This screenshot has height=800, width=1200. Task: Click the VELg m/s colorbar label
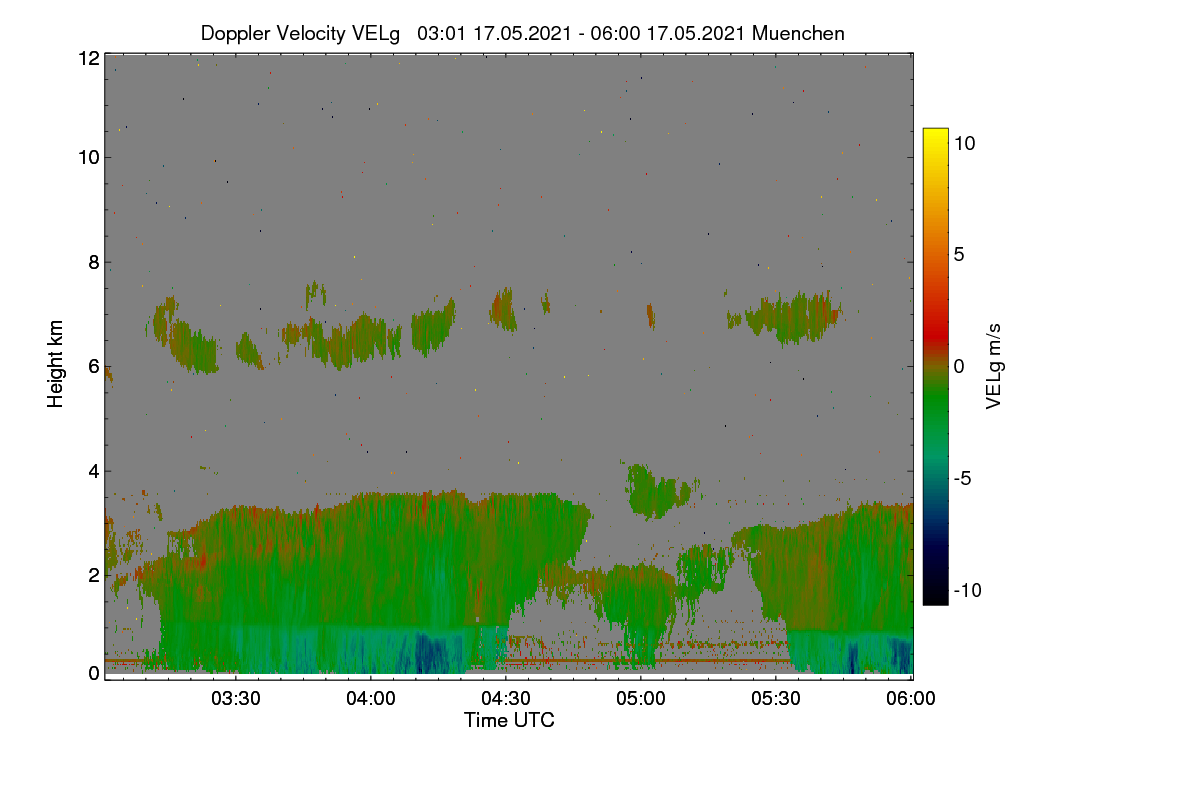click(x=993, y=366)
